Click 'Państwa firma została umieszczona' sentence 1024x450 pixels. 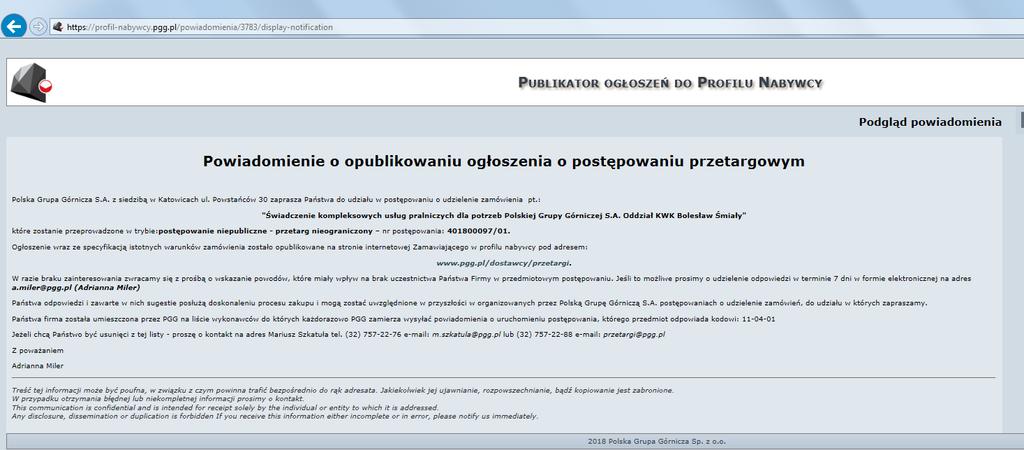[394, 318]
